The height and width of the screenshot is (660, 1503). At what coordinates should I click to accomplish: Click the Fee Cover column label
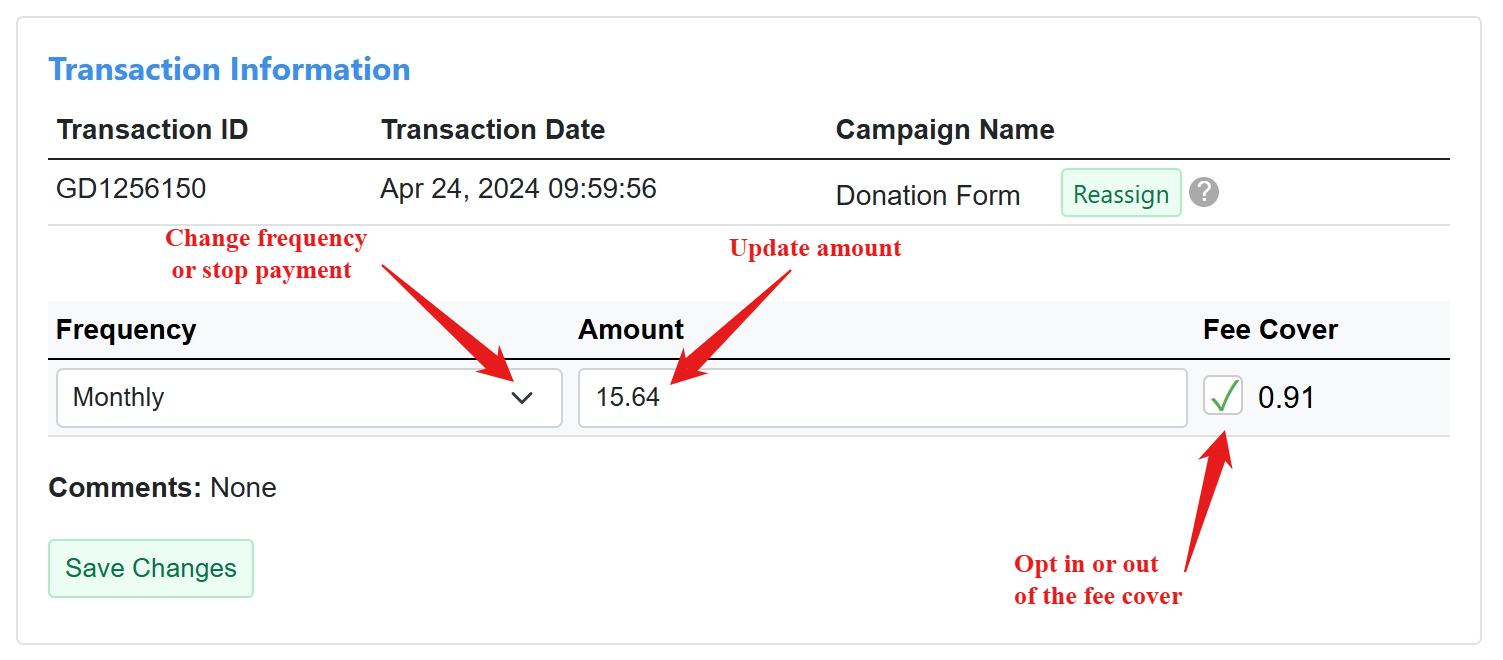pos(1270,330)
